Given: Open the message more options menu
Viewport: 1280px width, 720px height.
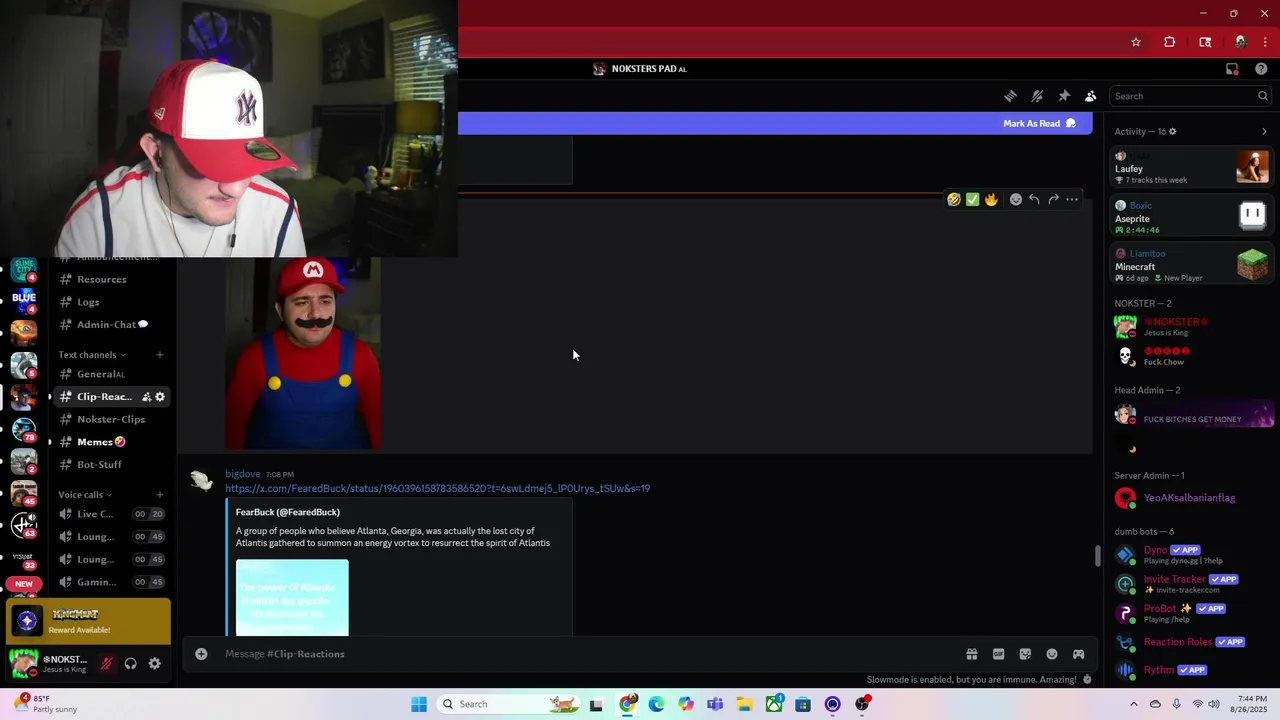Looking at the screenshot, I should pyautogui.click(x=1072, y=199).
